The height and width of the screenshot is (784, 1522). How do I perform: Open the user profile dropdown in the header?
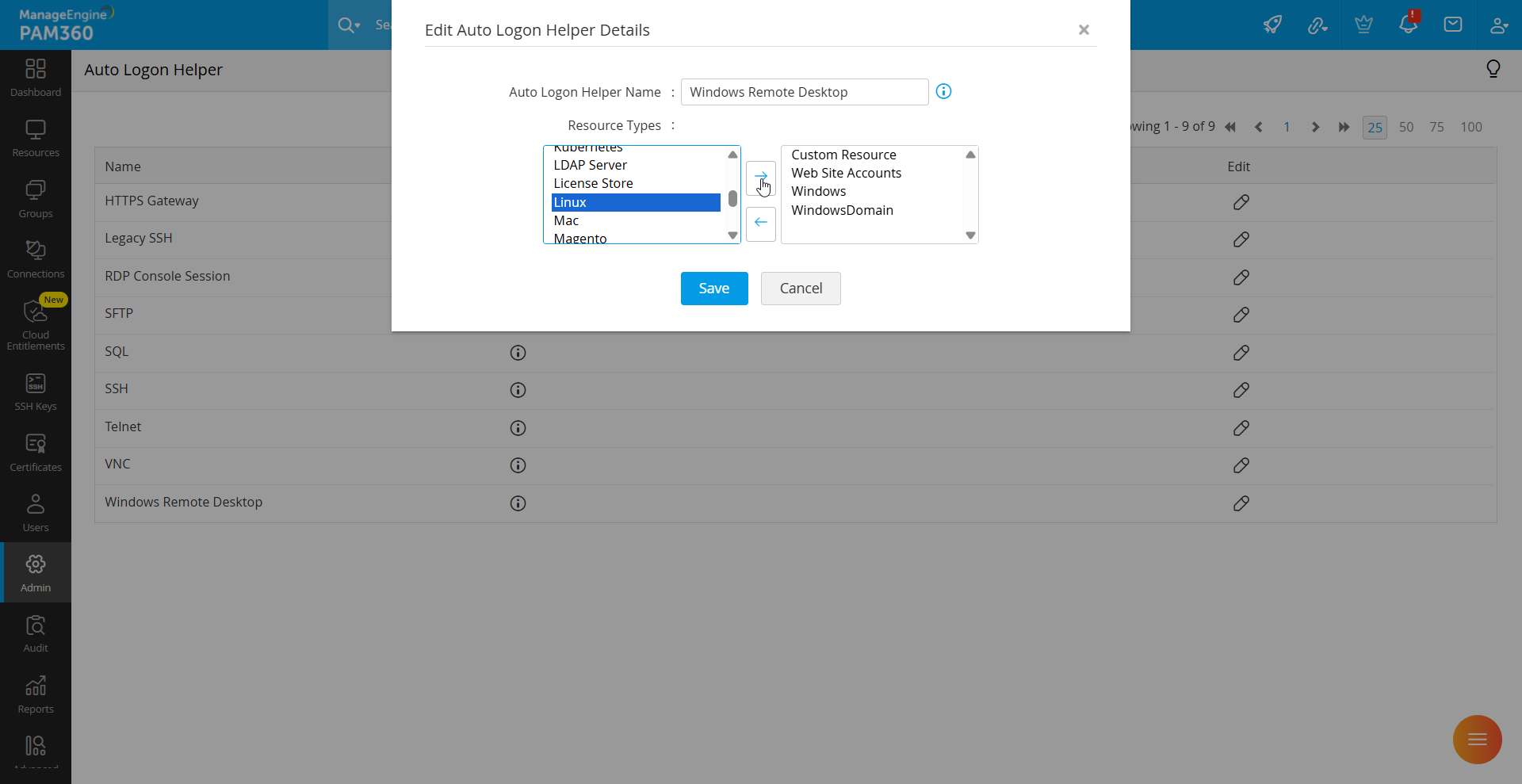click(1499, 25)
